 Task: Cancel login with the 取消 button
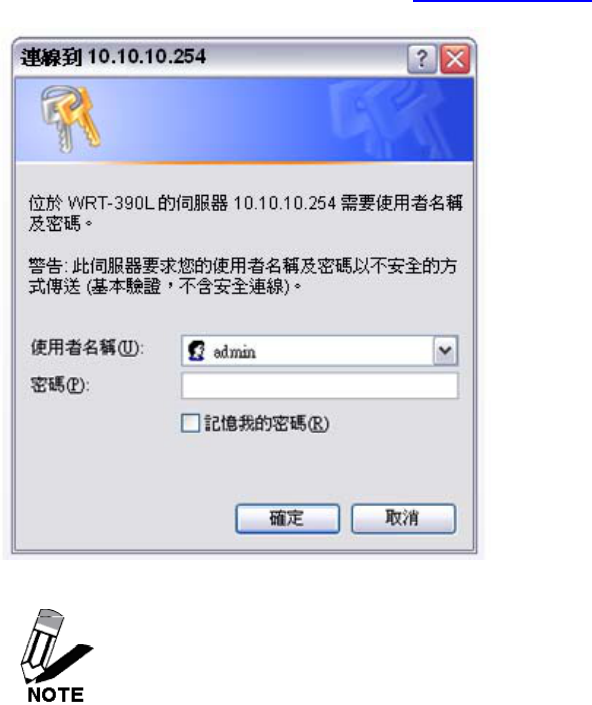[403, 518]
